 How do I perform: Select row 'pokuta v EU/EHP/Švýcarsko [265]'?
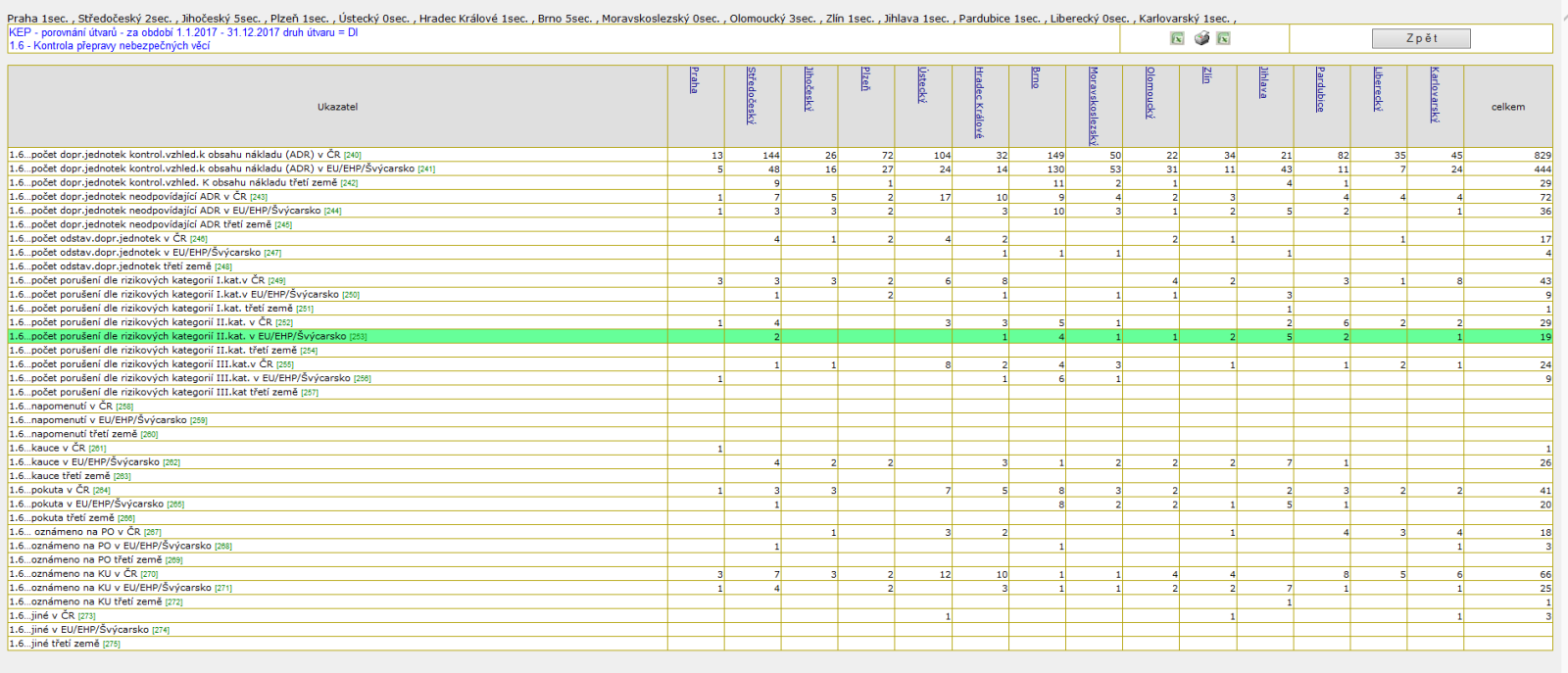[780, 504]
